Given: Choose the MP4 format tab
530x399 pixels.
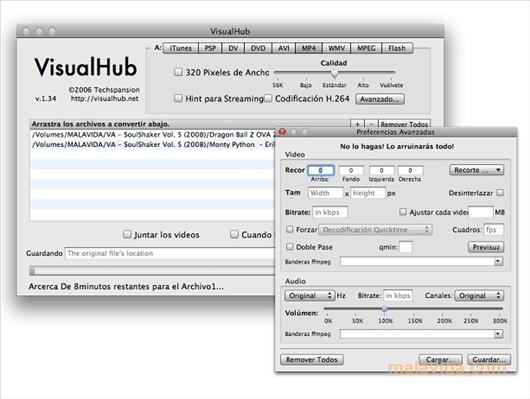Looking at the screenshot, I should pyautogui.click(x=309, y=48).
